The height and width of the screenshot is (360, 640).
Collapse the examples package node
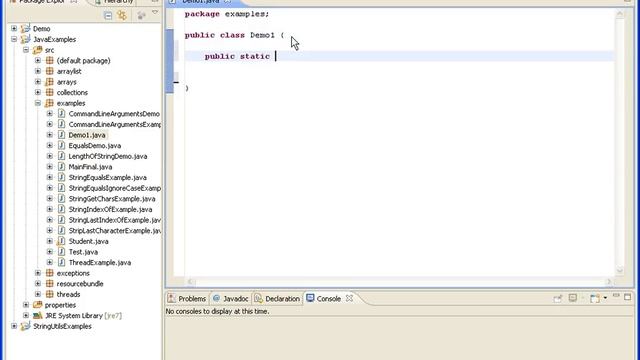coord(38,103)
